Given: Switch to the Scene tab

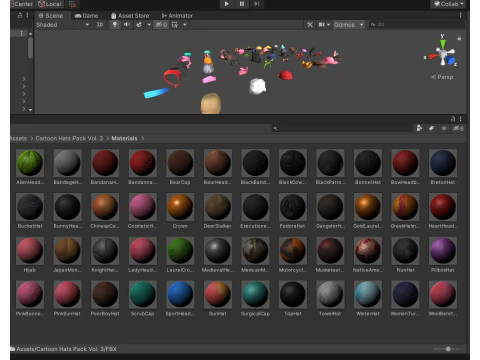Looking at the screenshot, I should point(51,16).
